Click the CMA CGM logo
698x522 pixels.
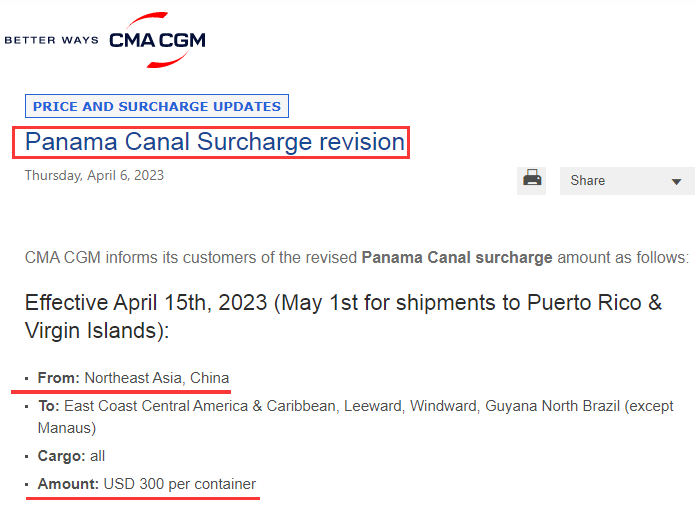157,40
